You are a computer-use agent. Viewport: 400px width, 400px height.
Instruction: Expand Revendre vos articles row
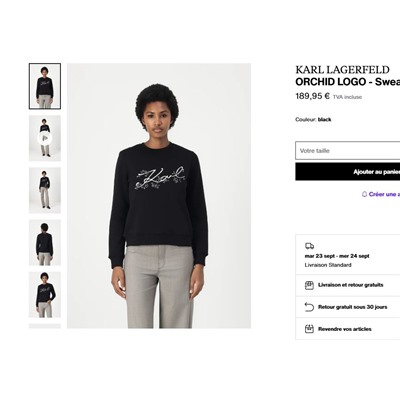coord(348,329)
